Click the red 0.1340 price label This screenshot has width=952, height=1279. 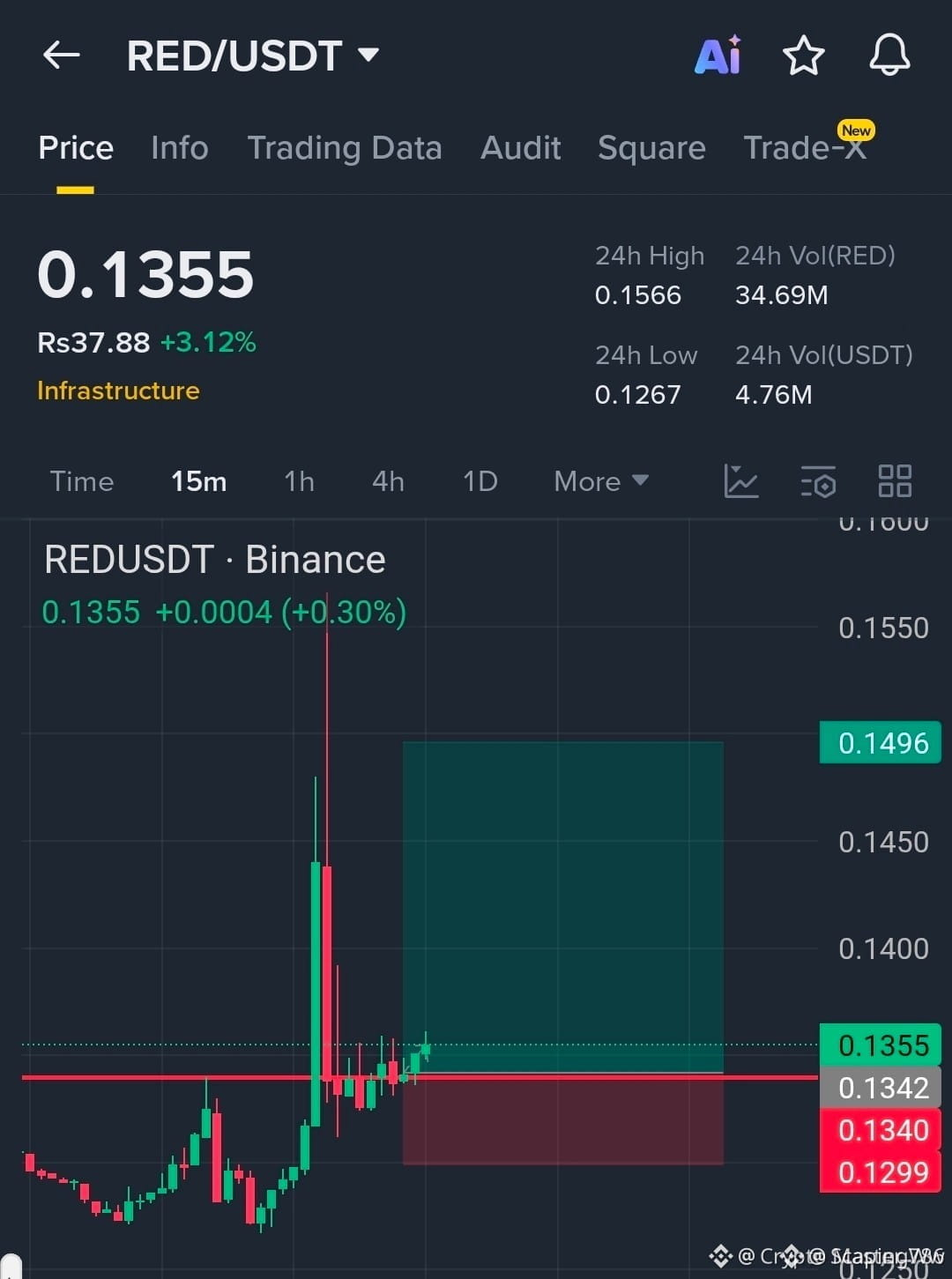pyautogui.click(x=881, y=1130)
